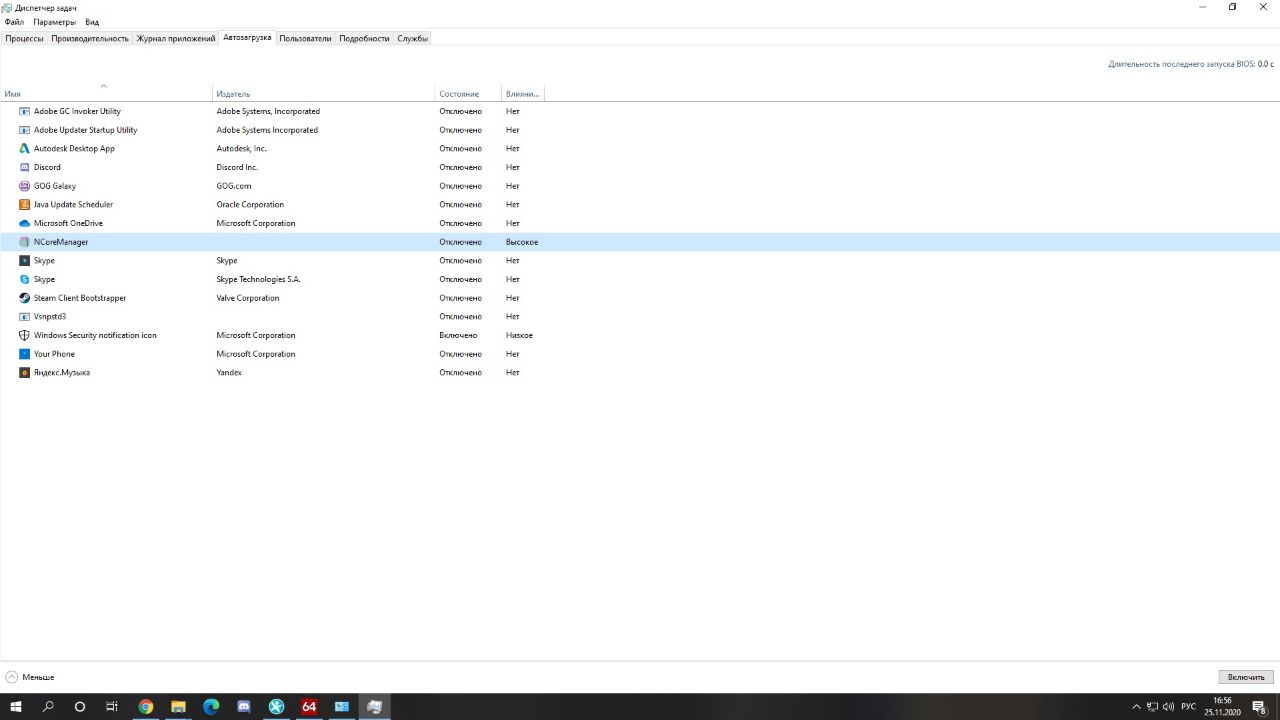Image resolution: width=1280 pixels, height=720 pixels.
Task: Open the Windows Start menu
Action: 16,706
